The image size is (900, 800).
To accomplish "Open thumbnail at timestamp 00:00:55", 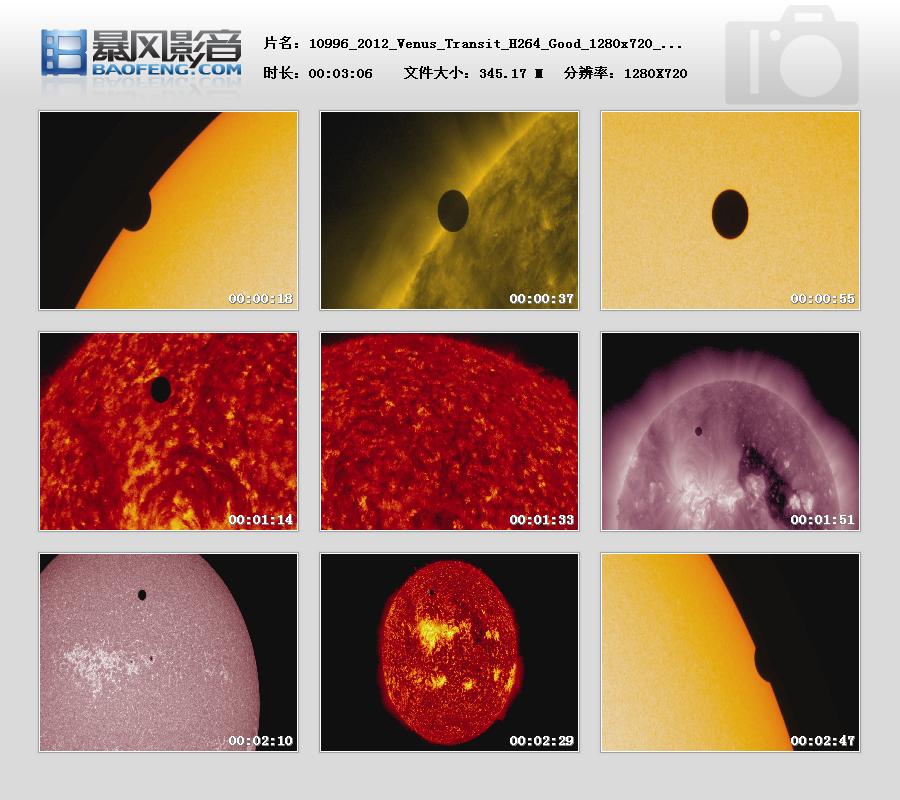I will pyautogui.click(x=730, y=210).
